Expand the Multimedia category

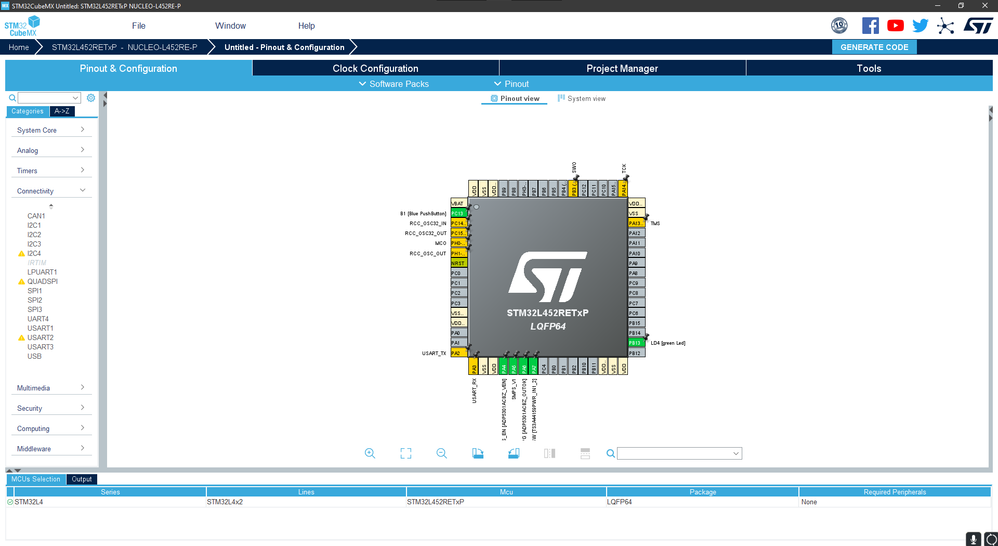(x=51, y=388)
